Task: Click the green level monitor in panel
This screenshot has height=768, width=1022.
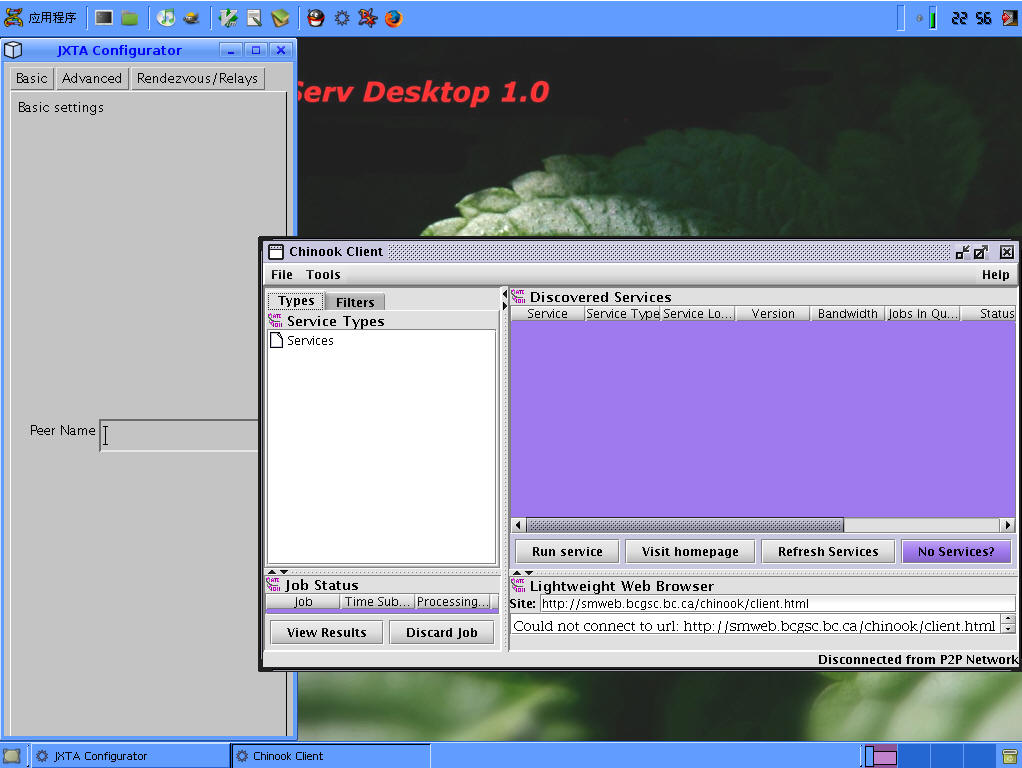Action: pyautogui.click(x=933, y=18)
